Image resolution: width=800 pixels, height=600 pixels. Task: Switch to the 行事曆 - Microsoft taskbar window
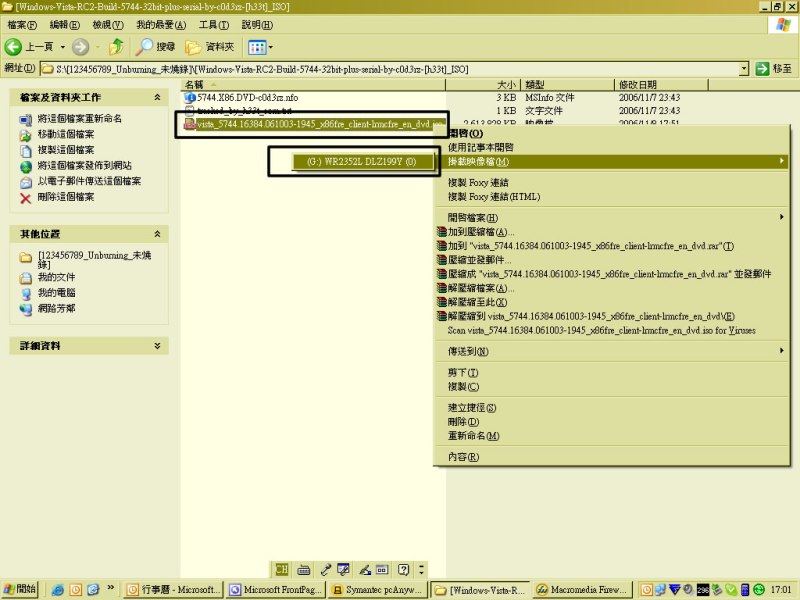pos(173,590)
